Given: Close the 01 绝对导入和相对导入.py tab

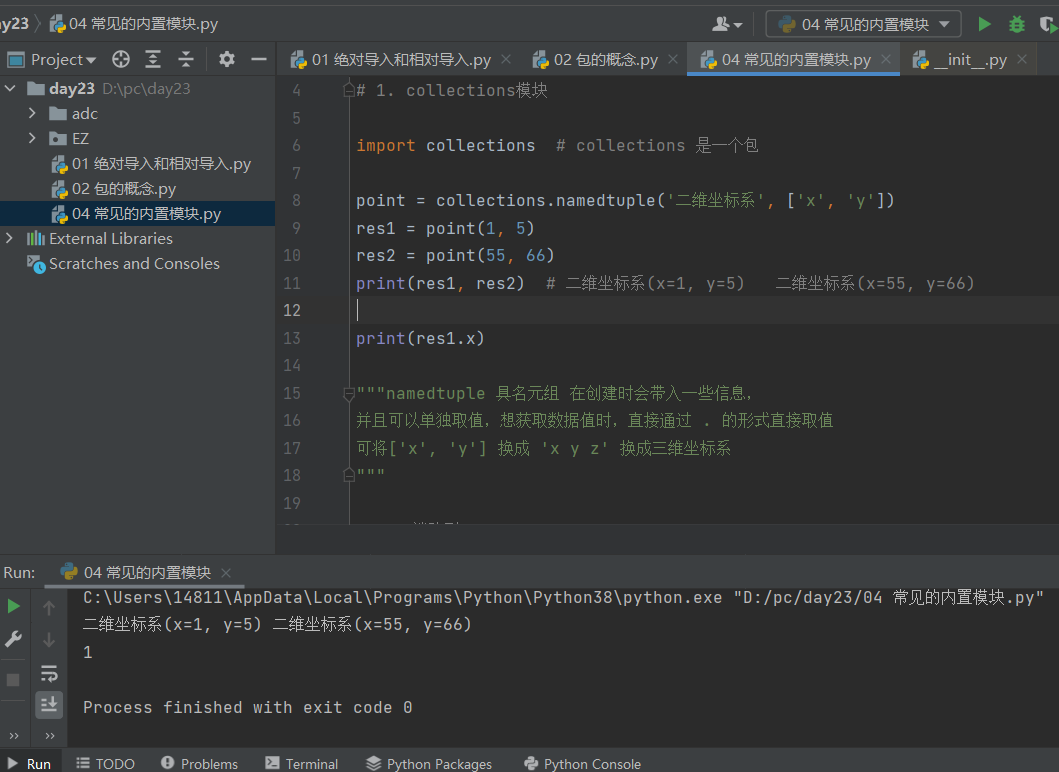Looking at the screenshot, I should 506,59.
